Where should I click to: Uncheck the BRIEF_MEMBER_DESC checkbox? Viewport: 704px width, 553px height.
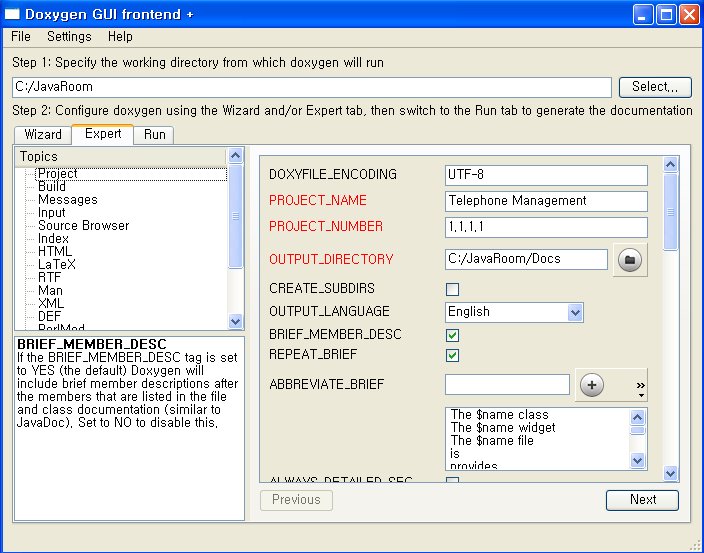(452, 335)
